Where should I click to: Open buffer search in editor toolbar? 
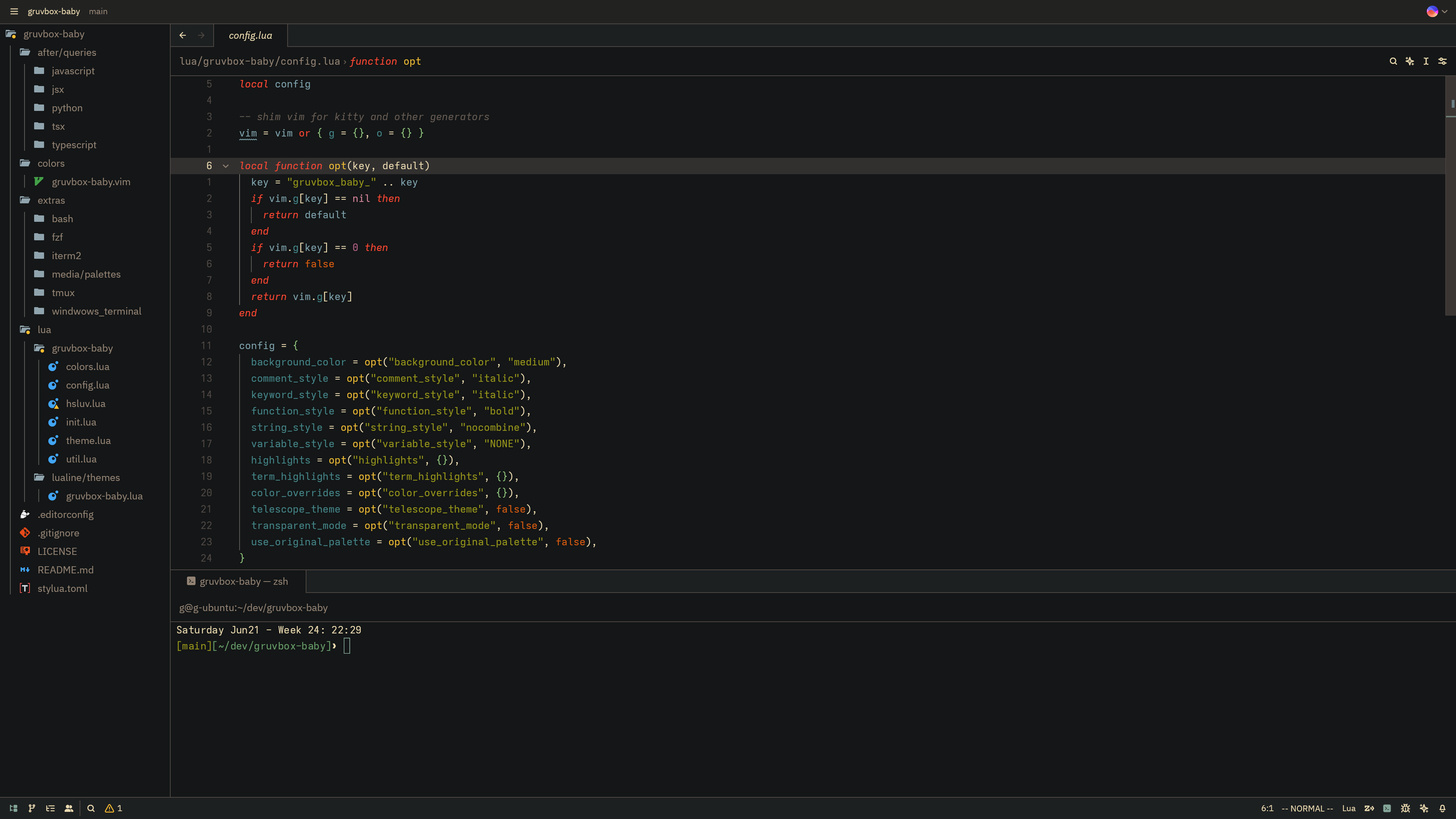coord(1393,61)
